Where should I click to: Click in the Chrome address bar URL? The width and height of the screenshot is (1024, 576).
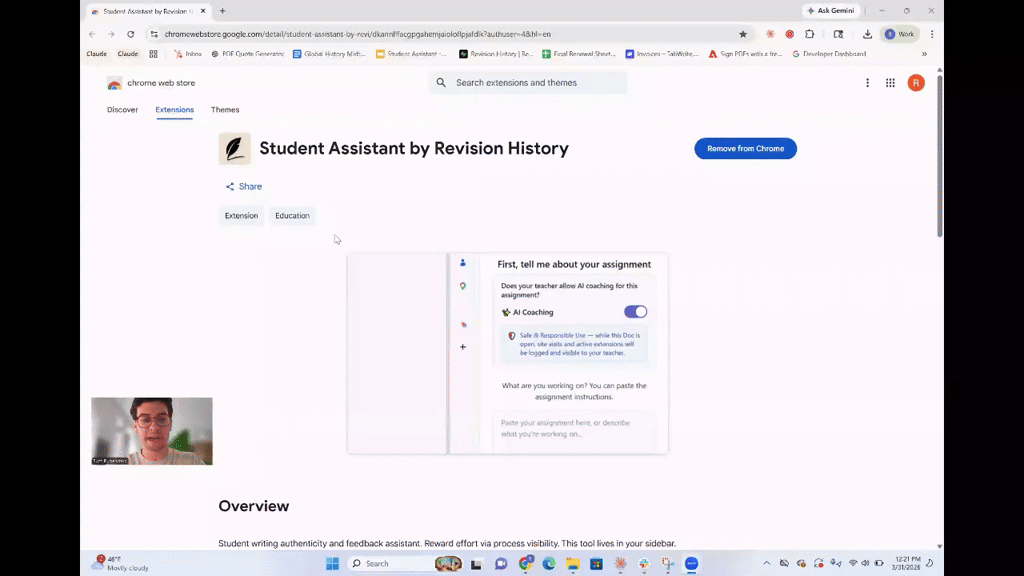coord(357,34)
